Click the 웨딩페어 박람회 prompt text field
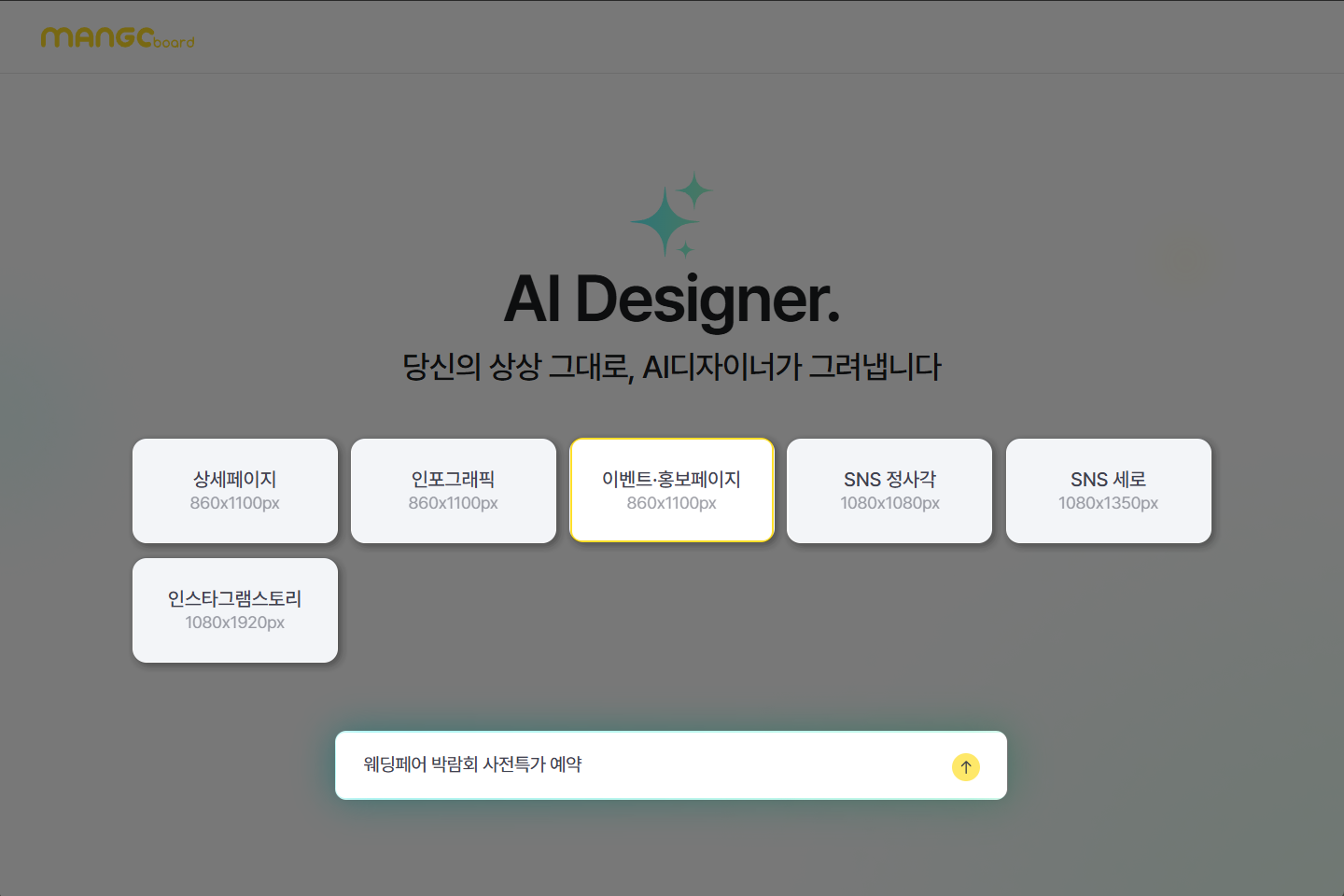 pos(635,765)
